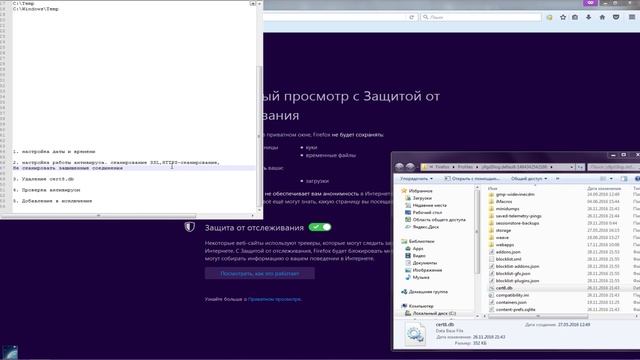Open the 'Общий доступ' dropdown

[529, 179]
